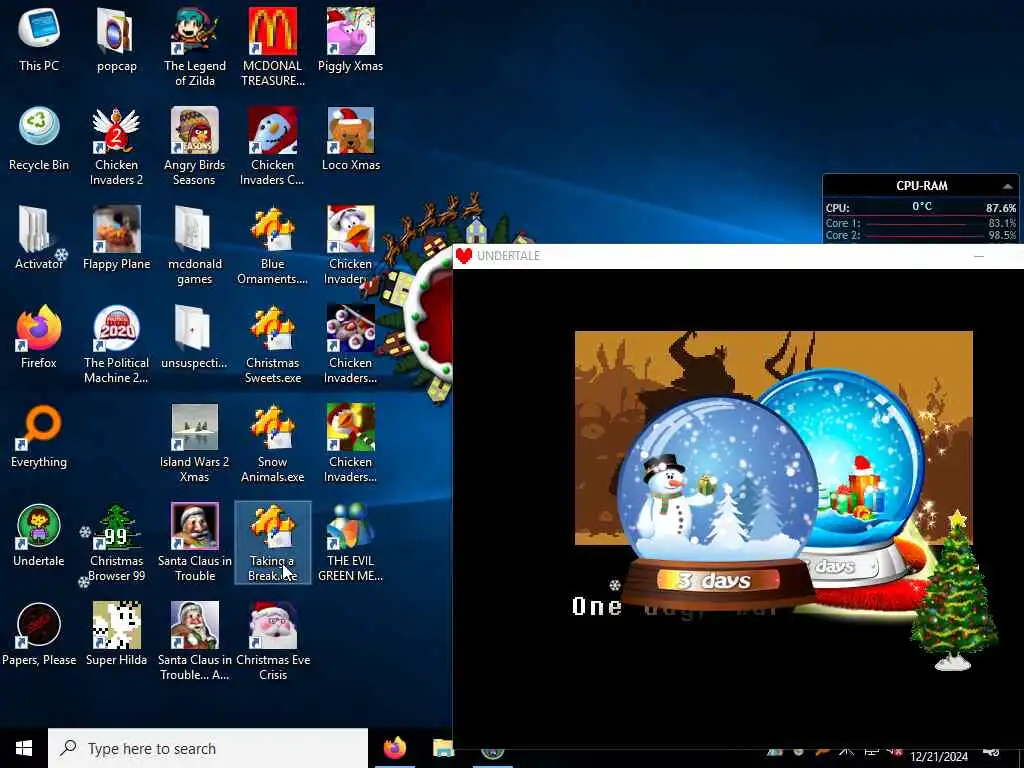
Task: Click the decorated Christmas tree widget
Action: click(954, 591)
